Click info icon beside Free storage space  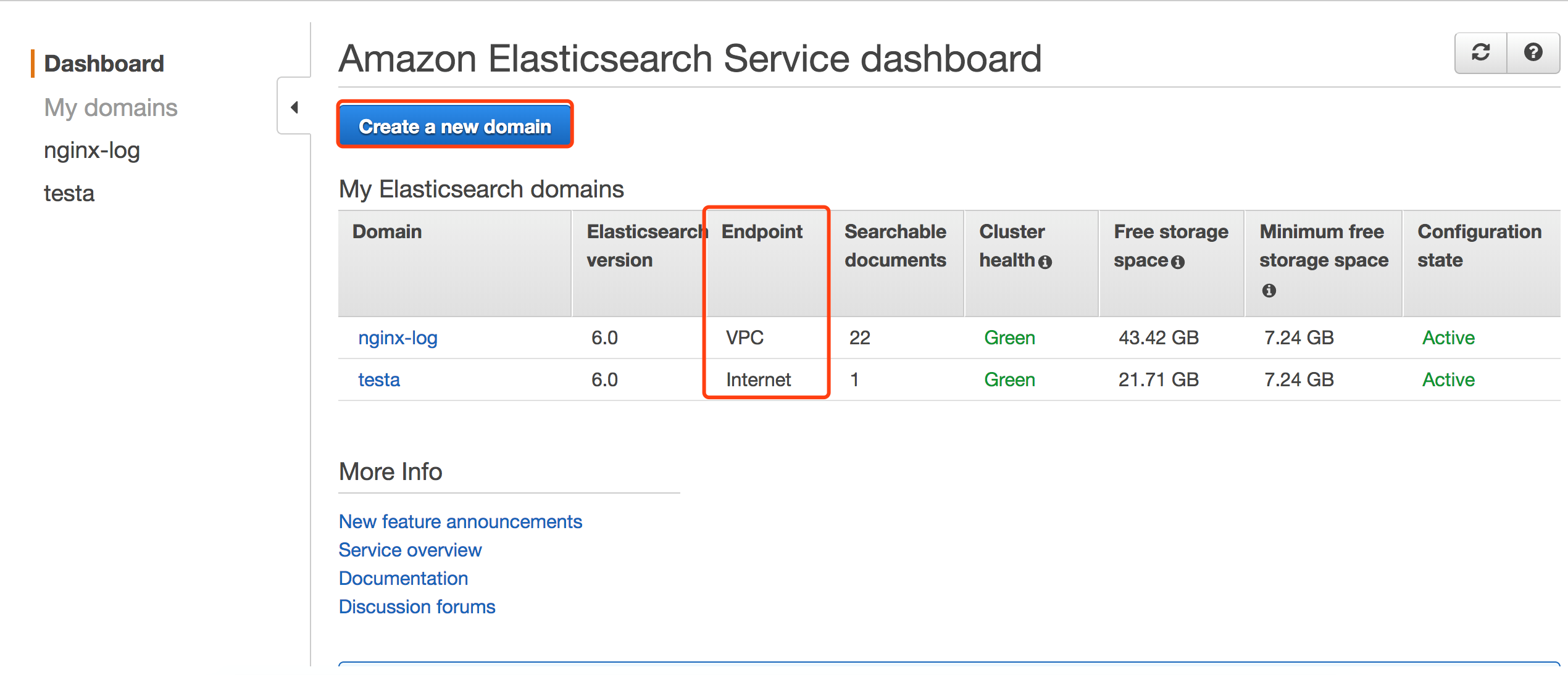coord(1178,262)
